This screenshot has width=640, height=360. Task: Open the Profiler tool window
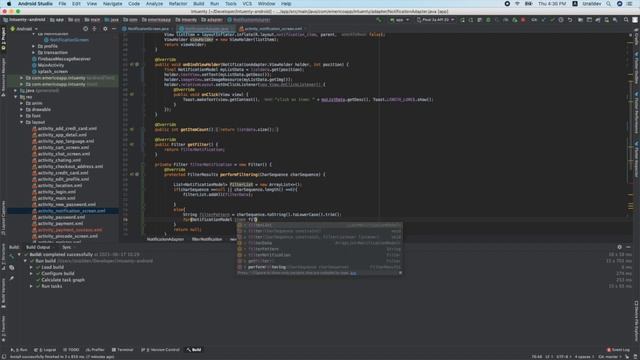(x=95, y=350)
